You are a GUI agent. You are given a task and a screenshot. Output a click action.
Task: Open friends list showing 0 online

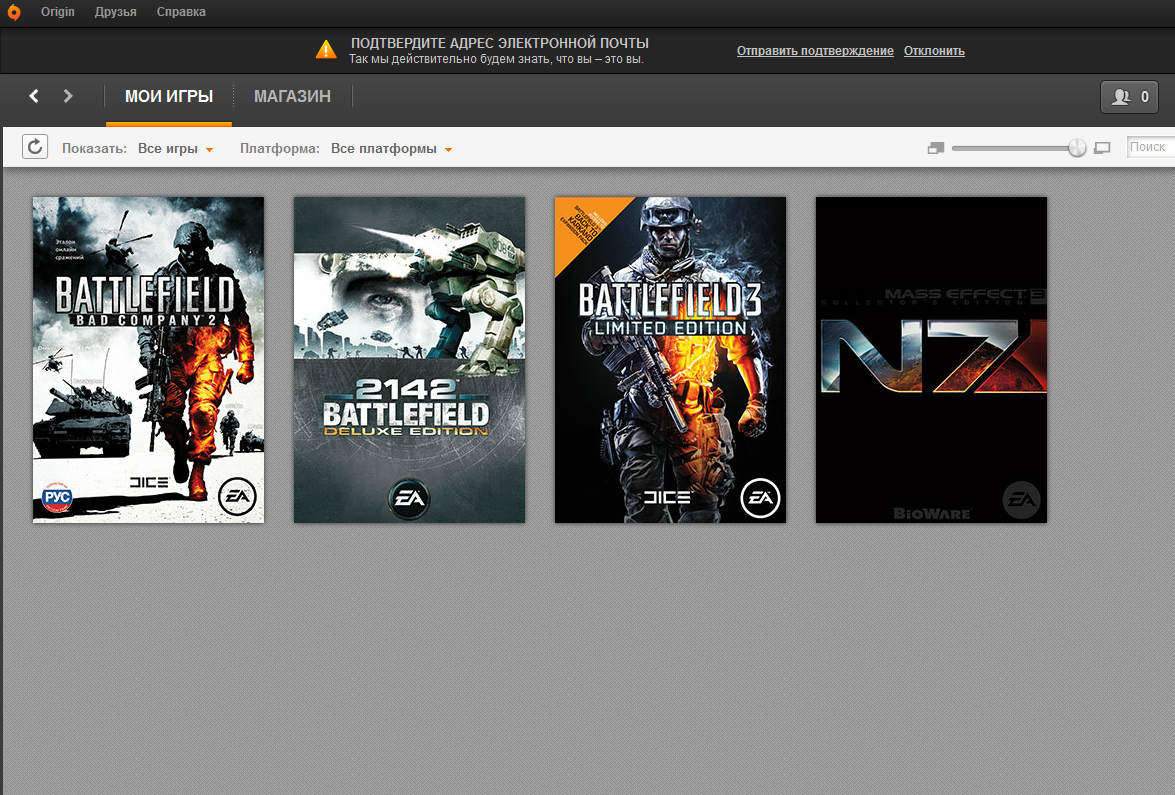1129,97
